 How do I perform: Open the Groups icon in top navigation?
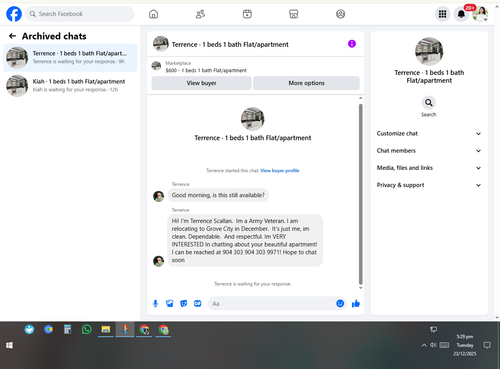click(340, 14)
